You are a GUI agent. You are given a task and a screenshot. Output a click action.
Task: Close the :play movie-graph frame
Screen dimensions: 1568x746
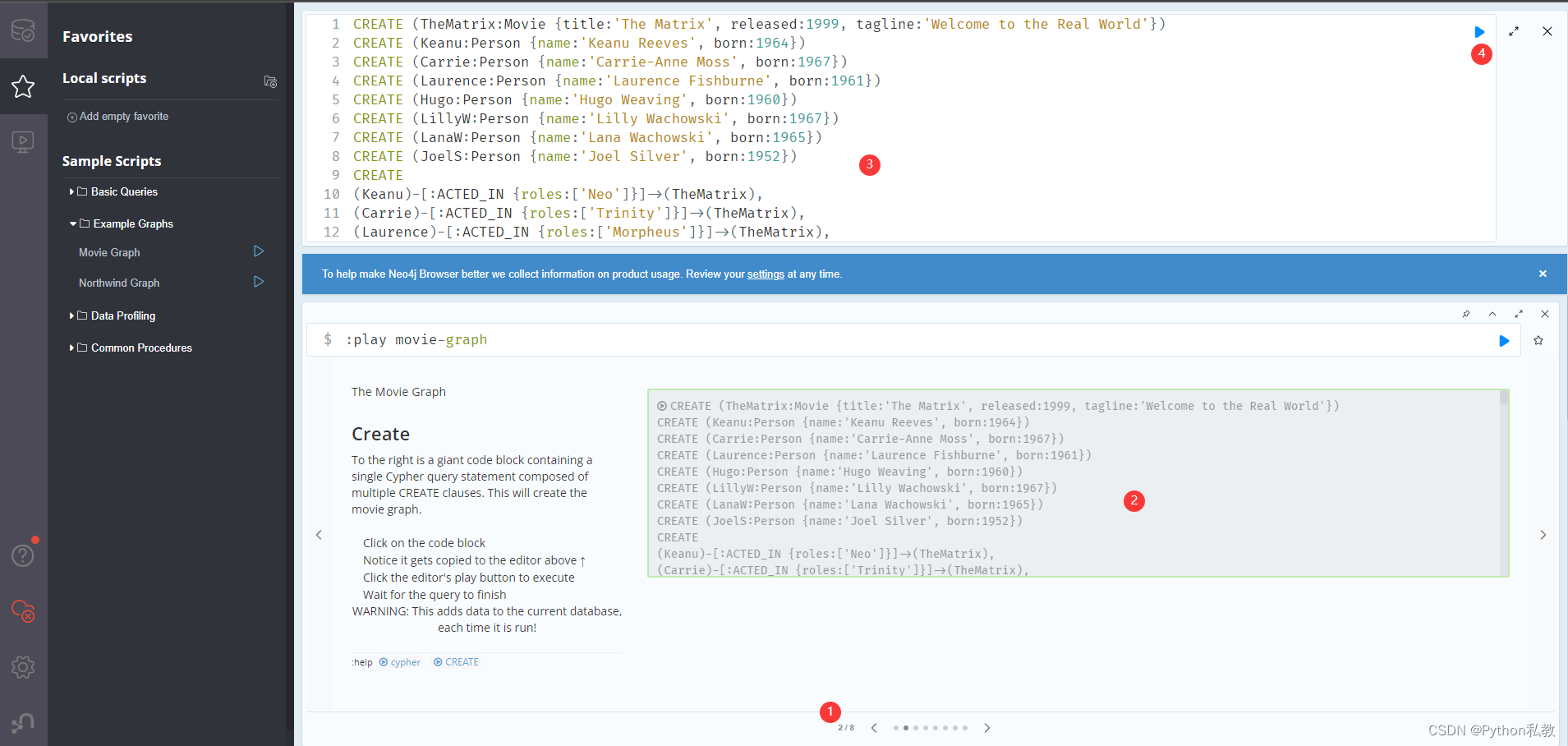(x=1545, y=314)
